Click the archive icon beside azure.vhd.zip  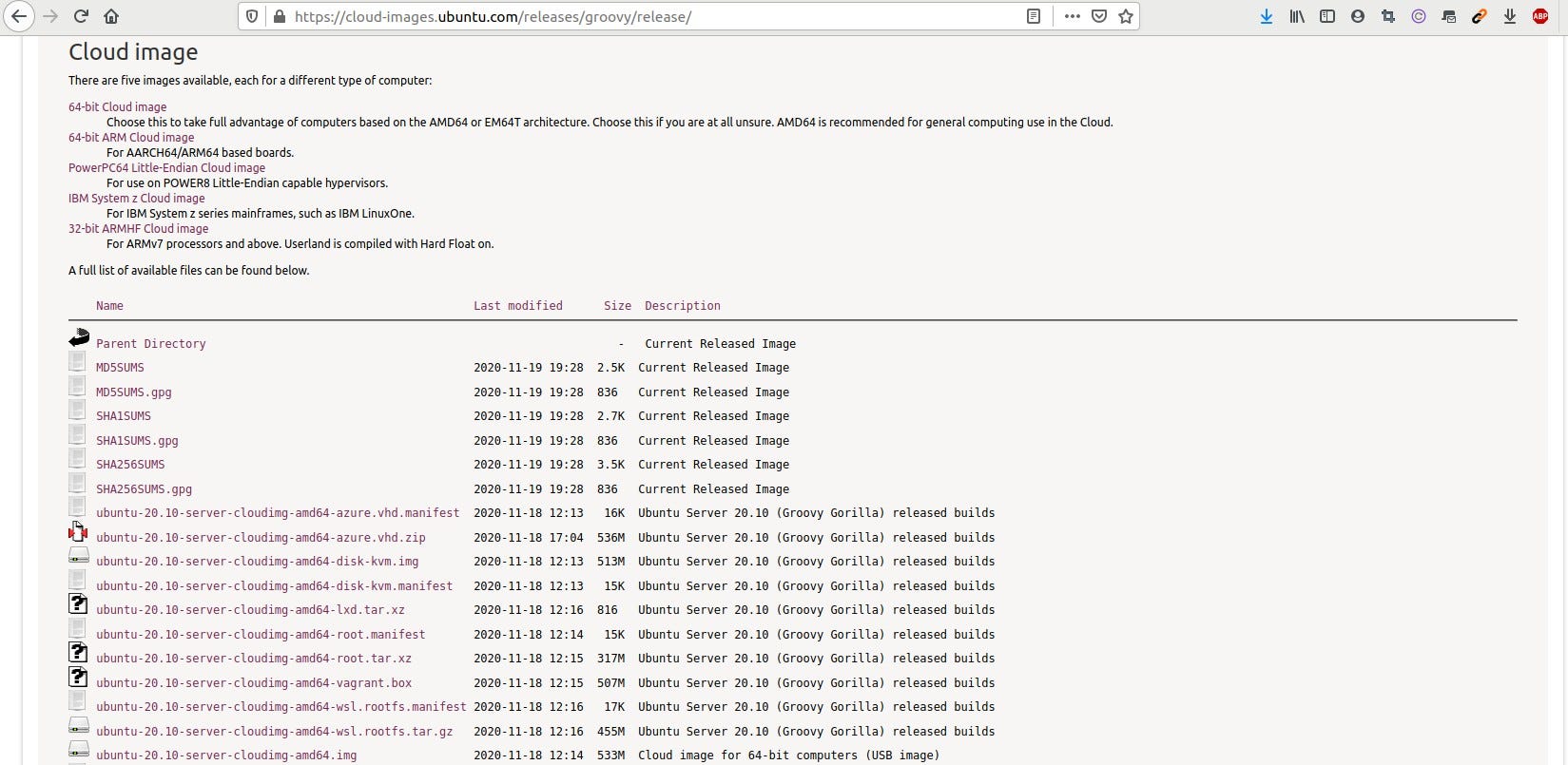pos(78,531)
